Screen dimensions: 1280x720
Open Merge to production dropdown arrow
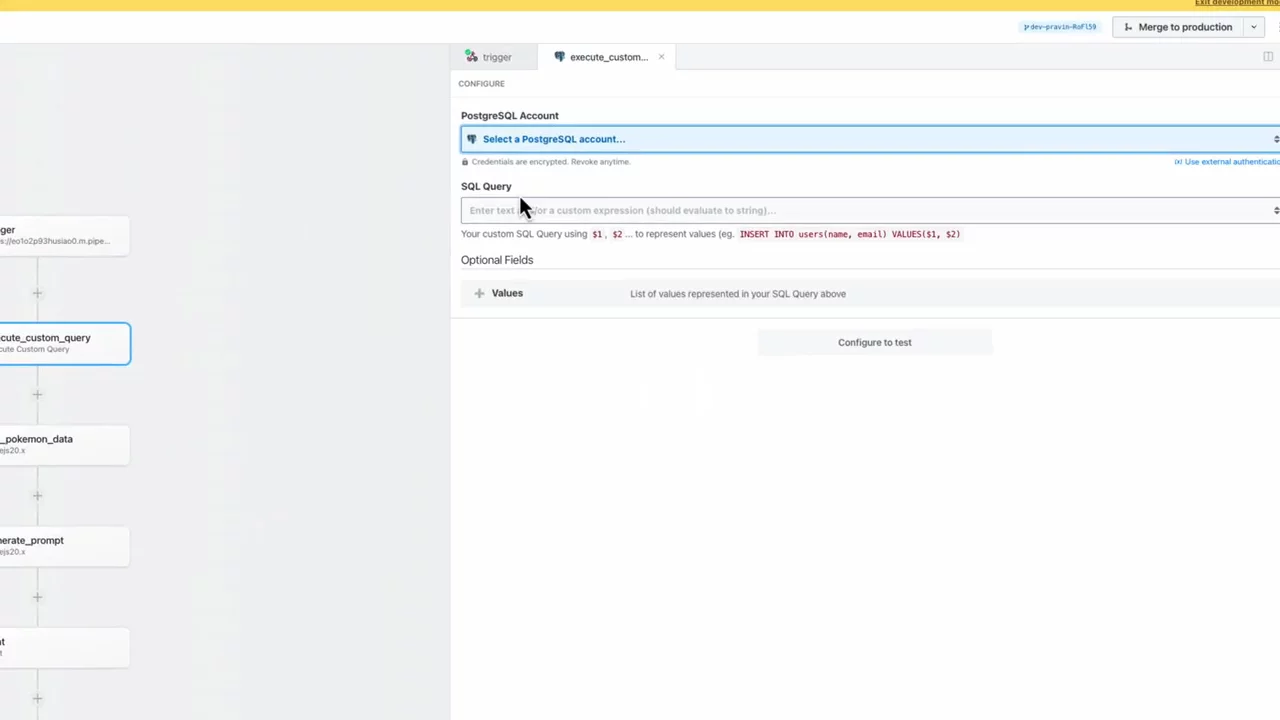point(1253,27)
